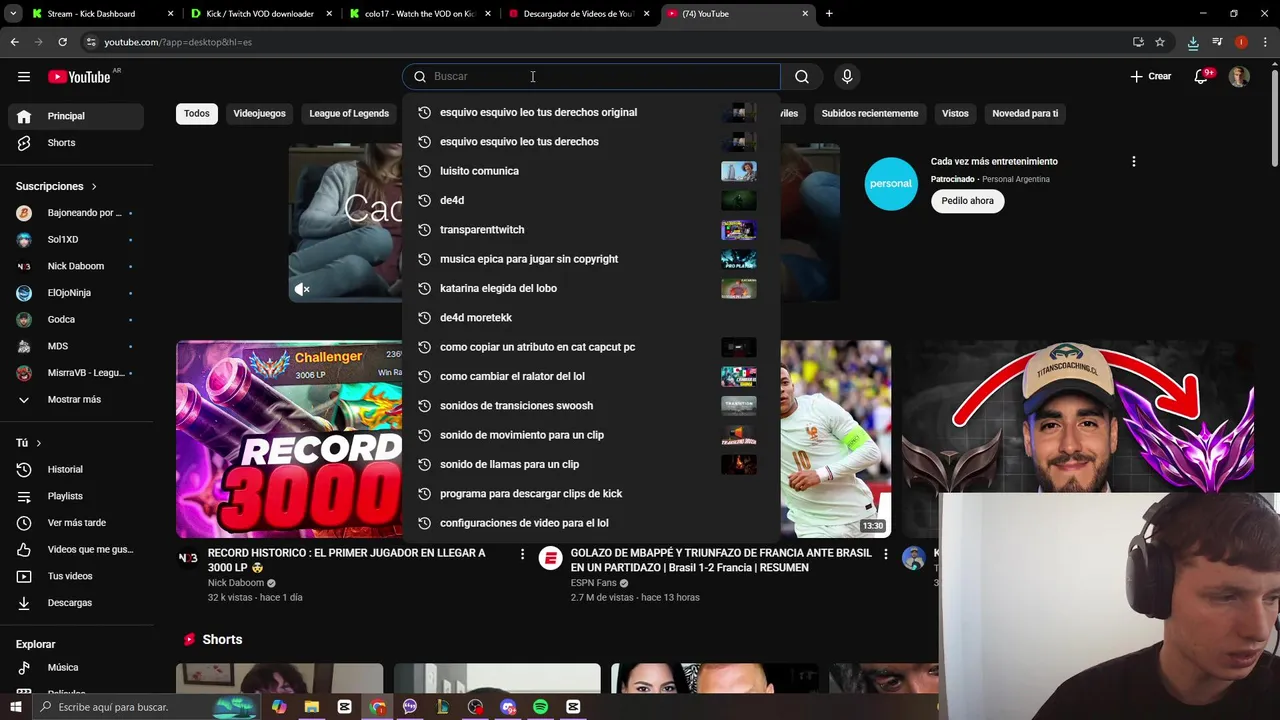The height and width of the screenshot is (720, 1280).
Task: Open ad options three-dot menu
Action: click(x=1133, y=162)
